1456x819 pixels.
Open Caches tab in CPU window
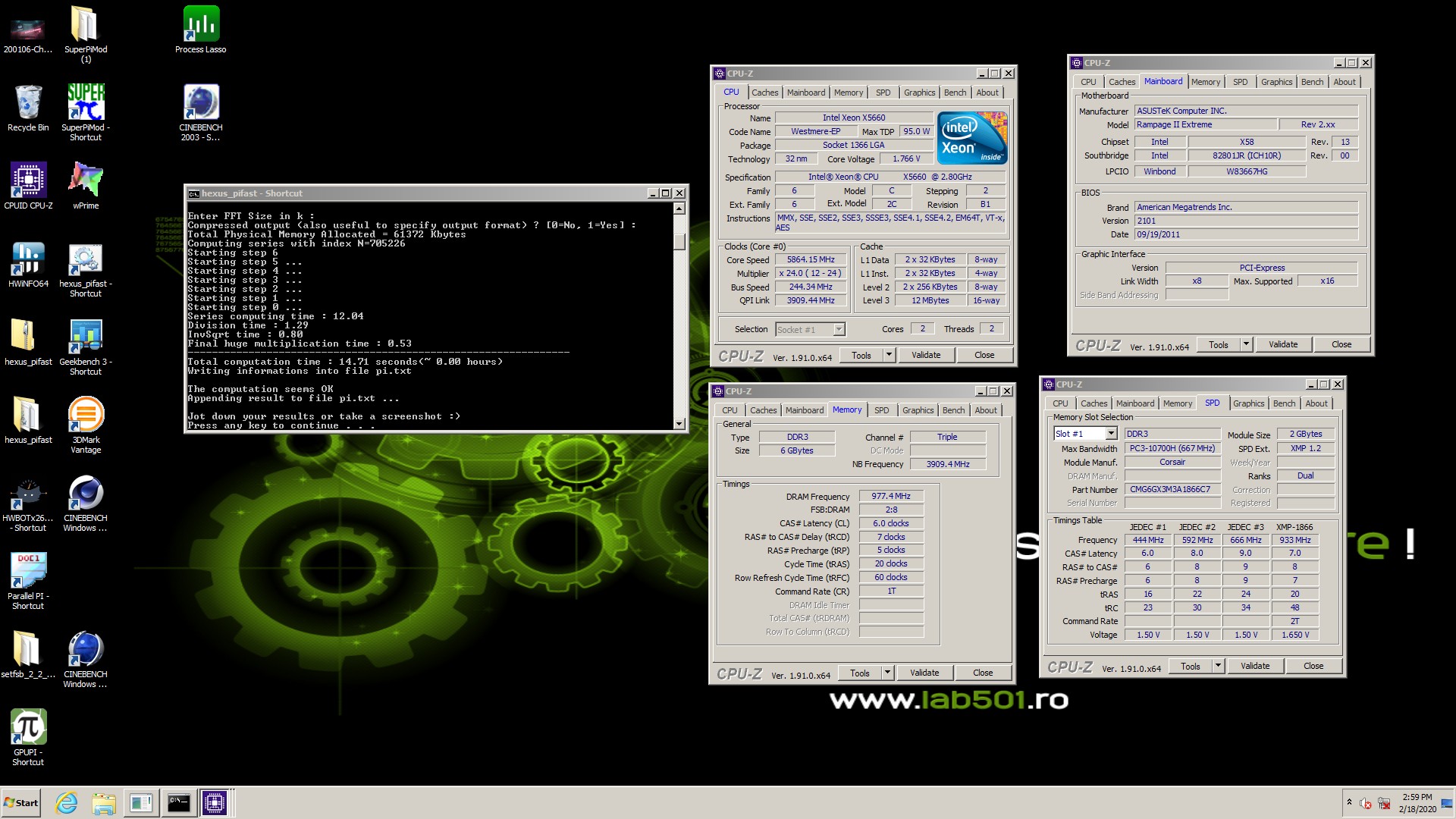click(764, 93)
